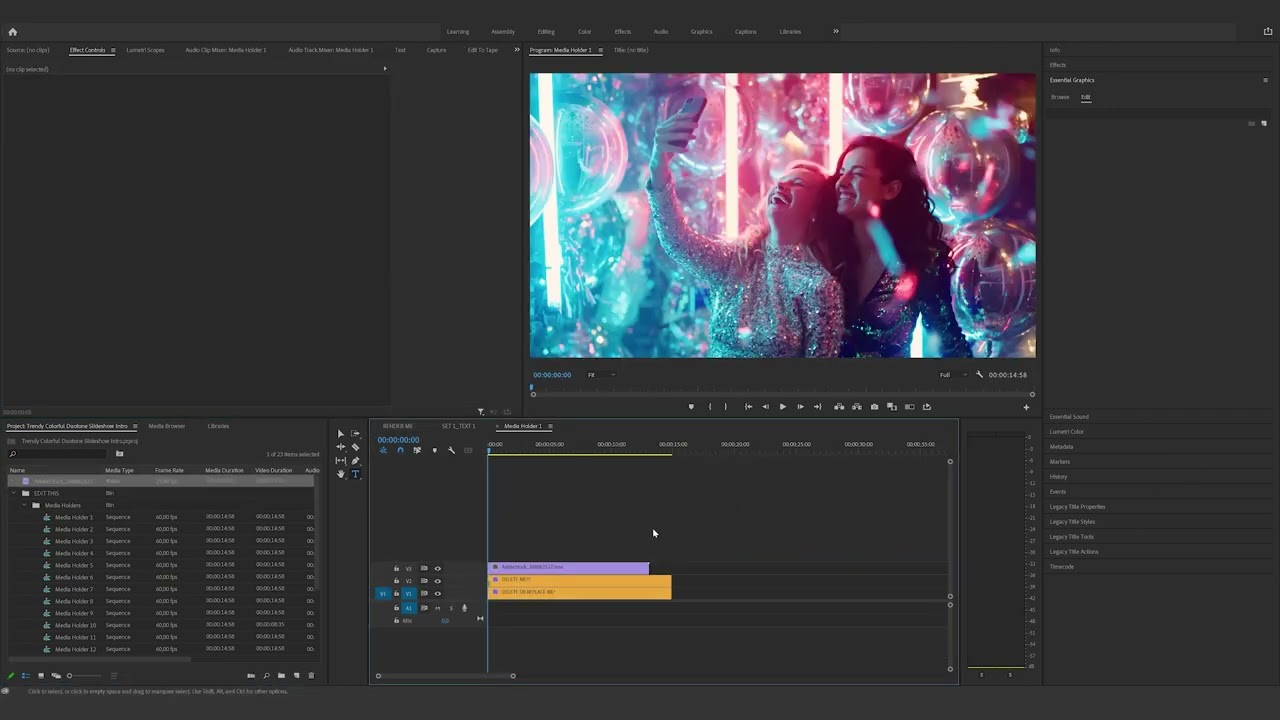Click the Home icon

pyautogui.click(x=12, y=31)
